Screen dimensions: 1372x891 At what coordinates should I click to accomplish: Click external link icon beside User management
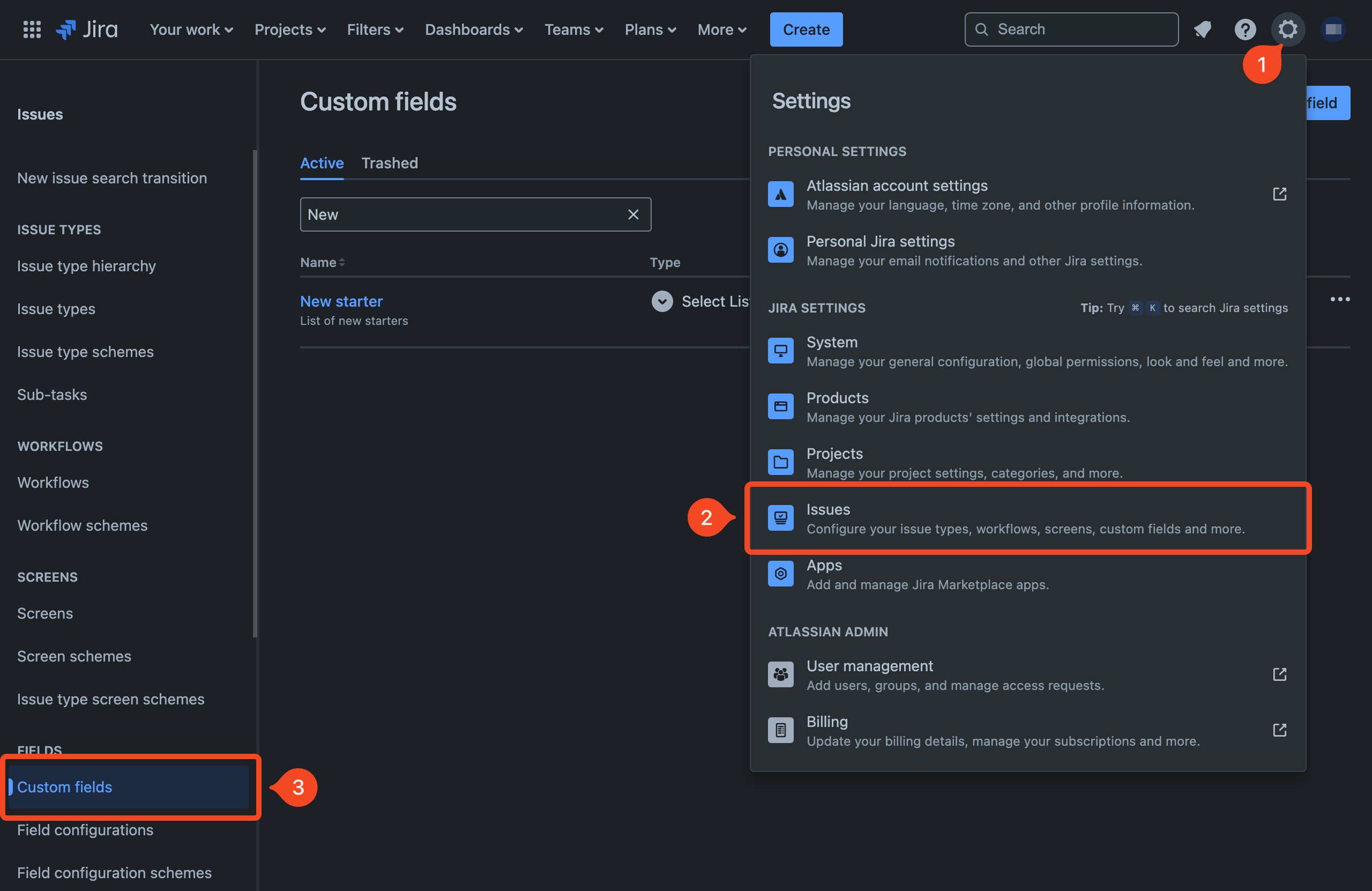click(1279, 674)
